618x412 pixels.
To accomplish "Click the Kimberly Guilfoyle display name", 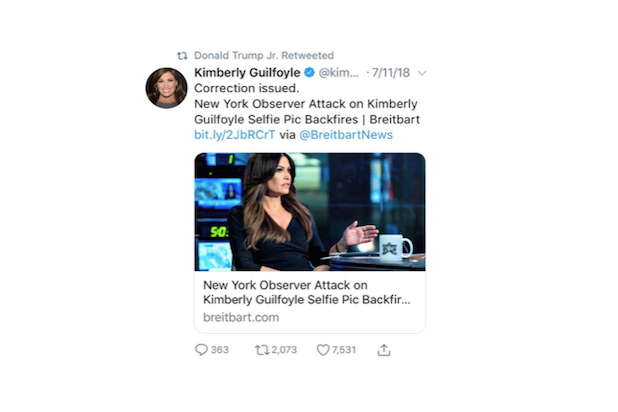I will (x=247, y=73).
